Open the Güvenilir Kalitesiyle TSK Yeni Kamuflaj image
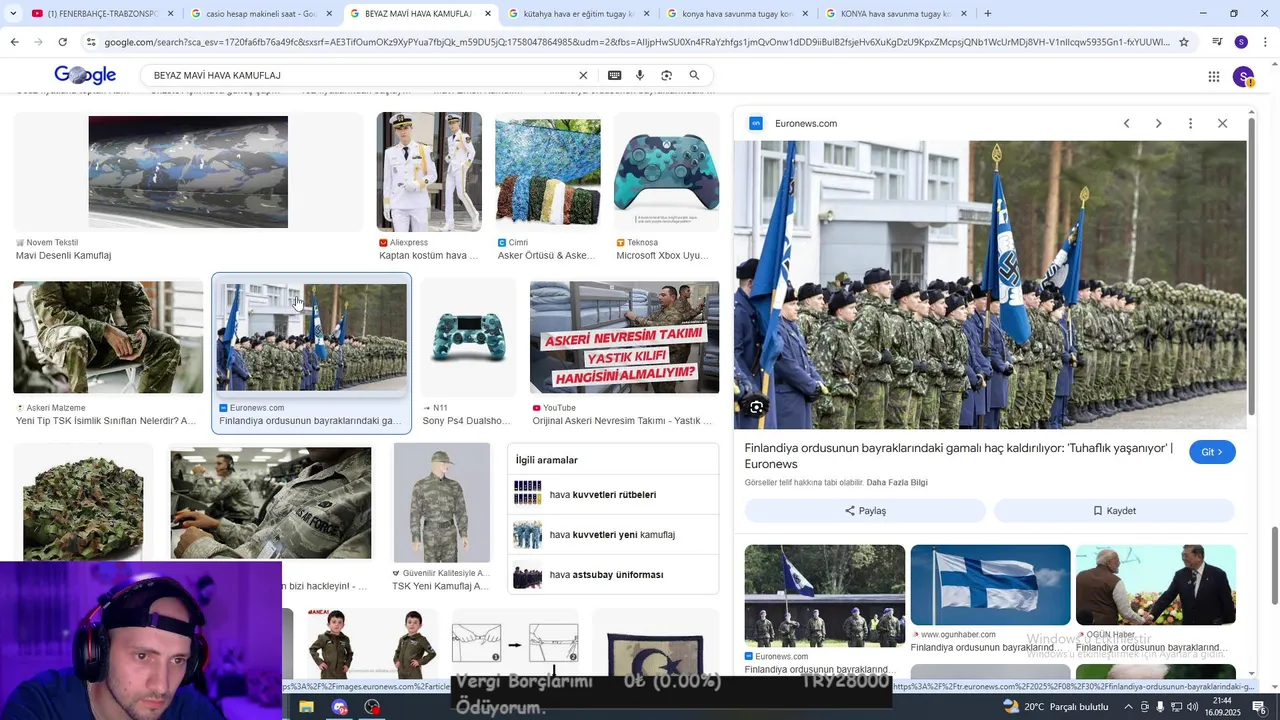 [x=442, y=503]
